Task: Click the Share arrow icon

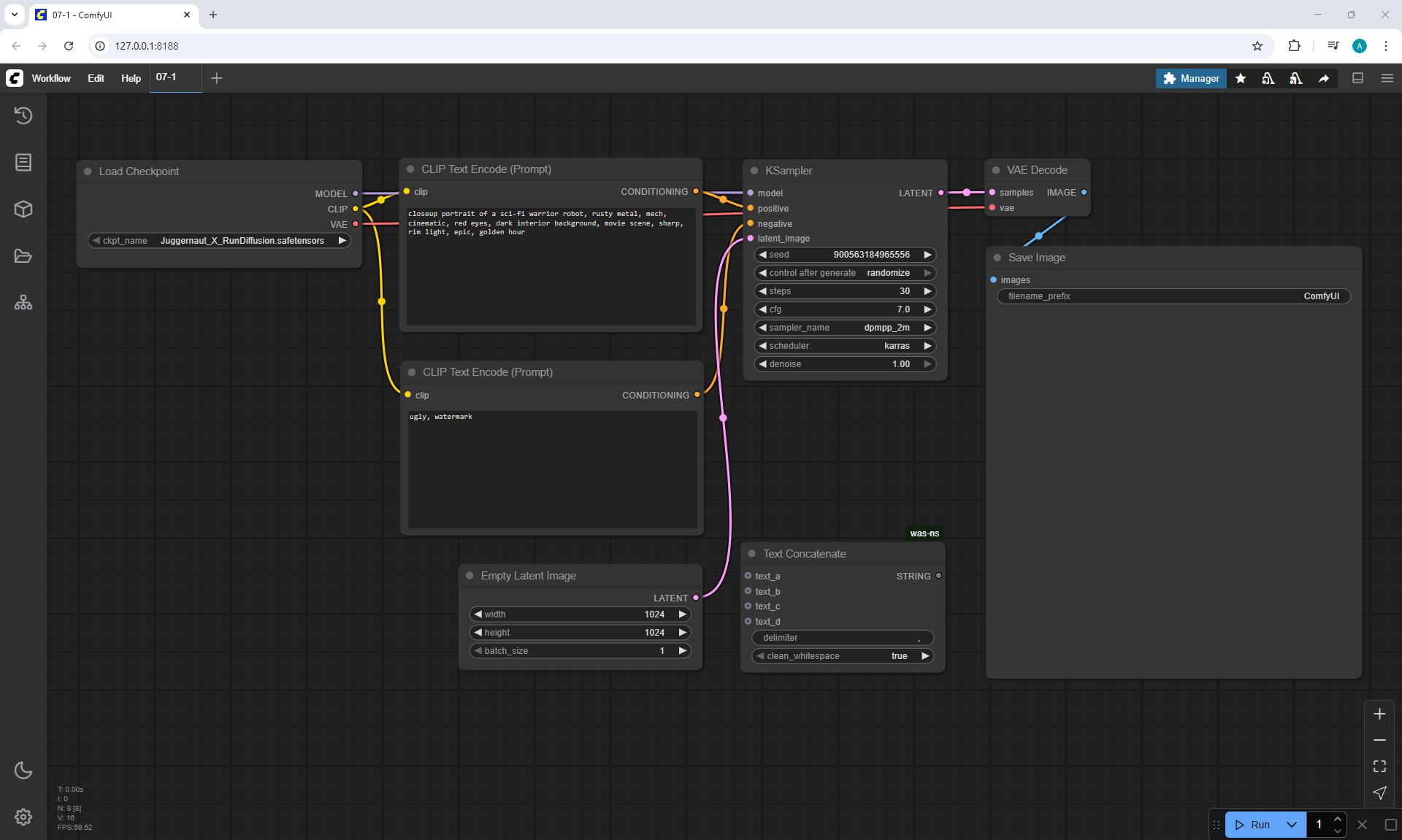Action: coord(1324,78)
